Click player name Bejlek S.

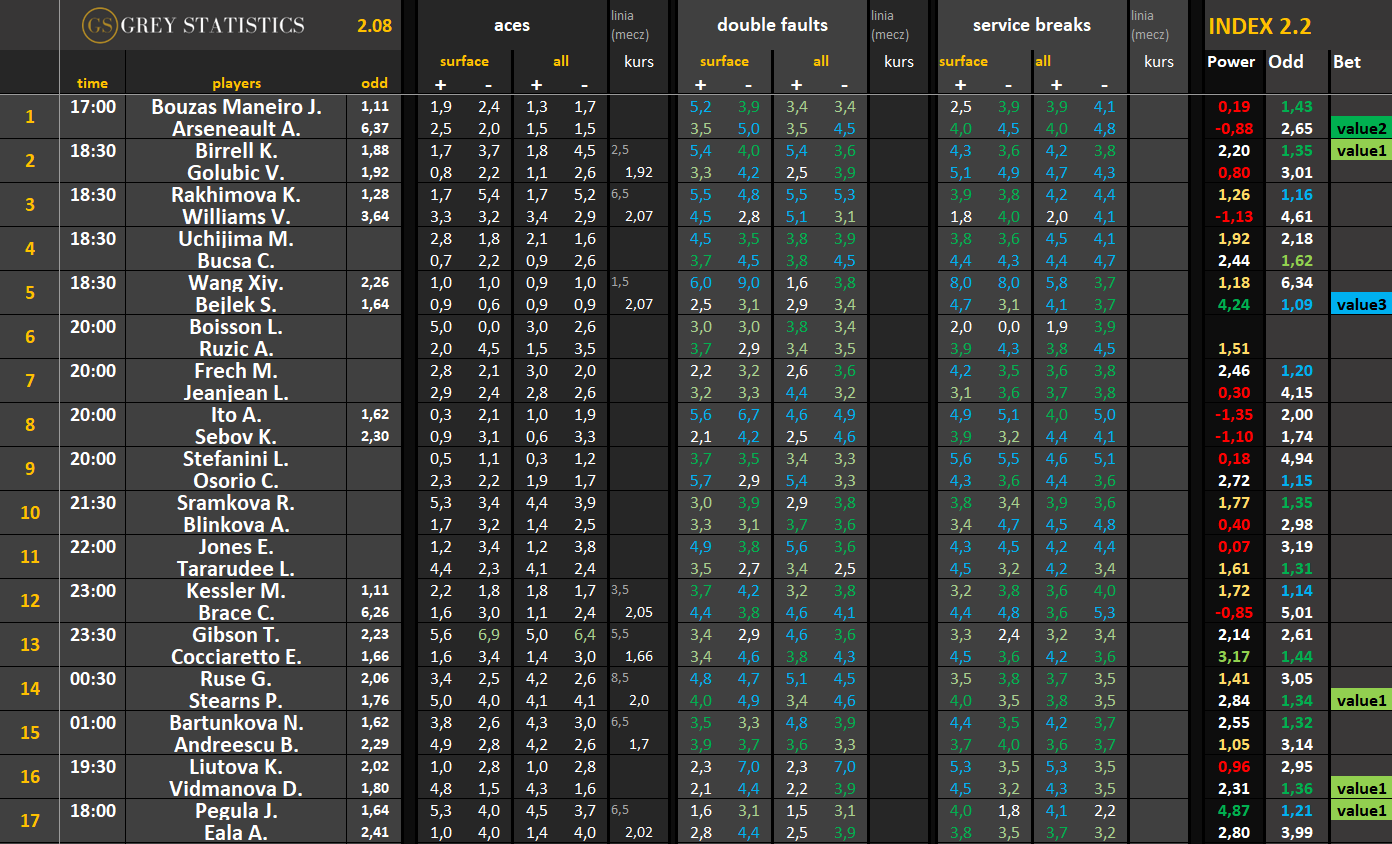click(x=236, y=304)
